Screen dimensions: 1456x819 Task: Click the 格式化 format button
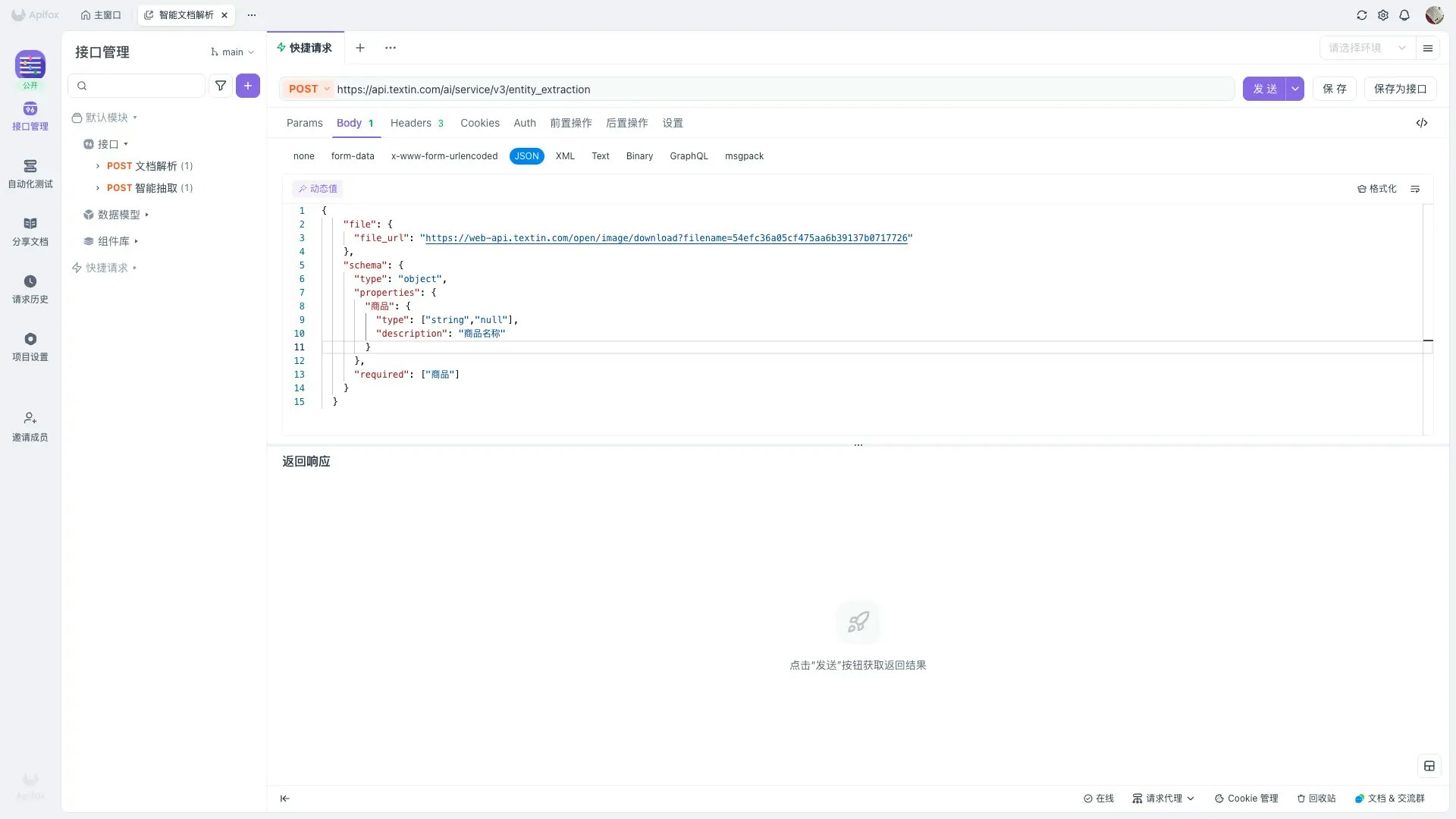[x=1376, y=189]
